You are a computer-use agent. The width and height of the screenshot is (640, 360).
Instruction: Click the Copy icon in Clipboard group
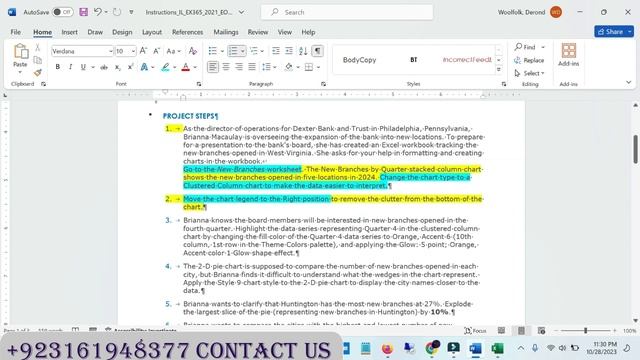click(x=38, y=60)
